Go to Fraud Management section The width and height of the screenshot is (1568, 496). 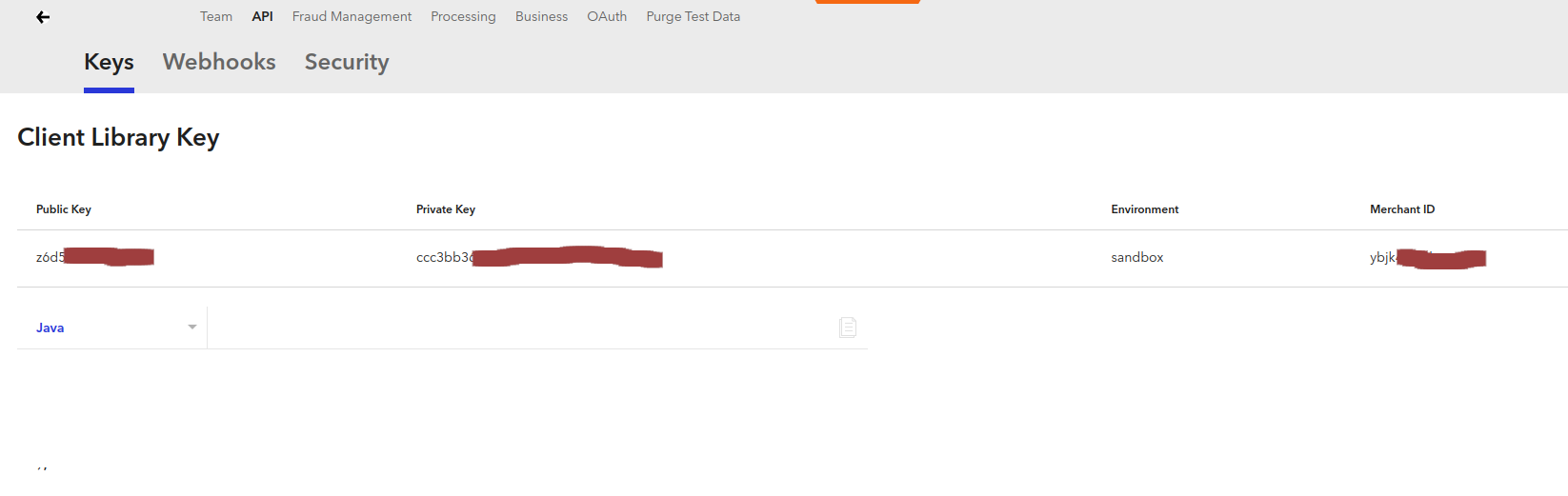[x=352, y=16]
